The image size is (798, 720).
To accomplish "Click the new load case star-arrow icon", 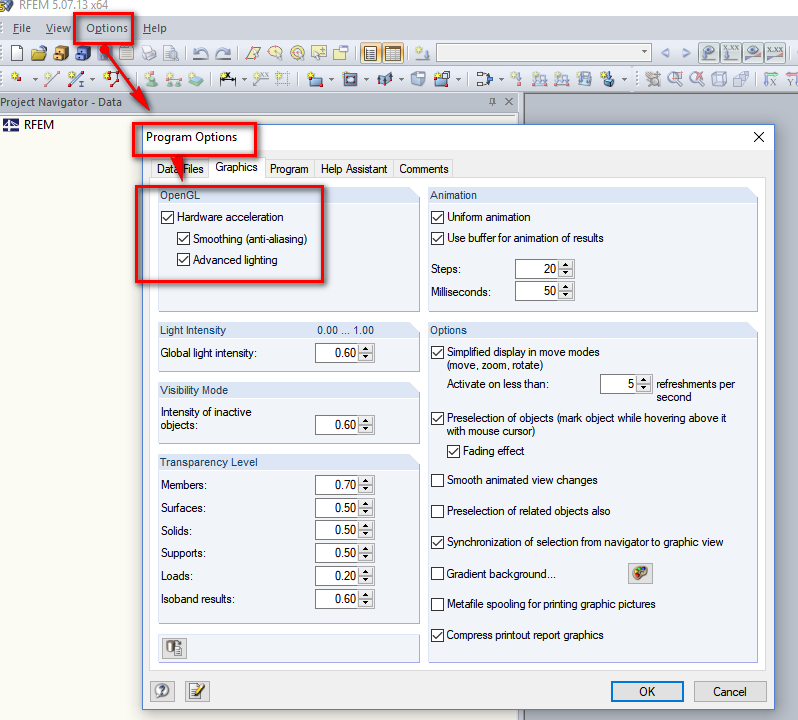I will point(422,53).
